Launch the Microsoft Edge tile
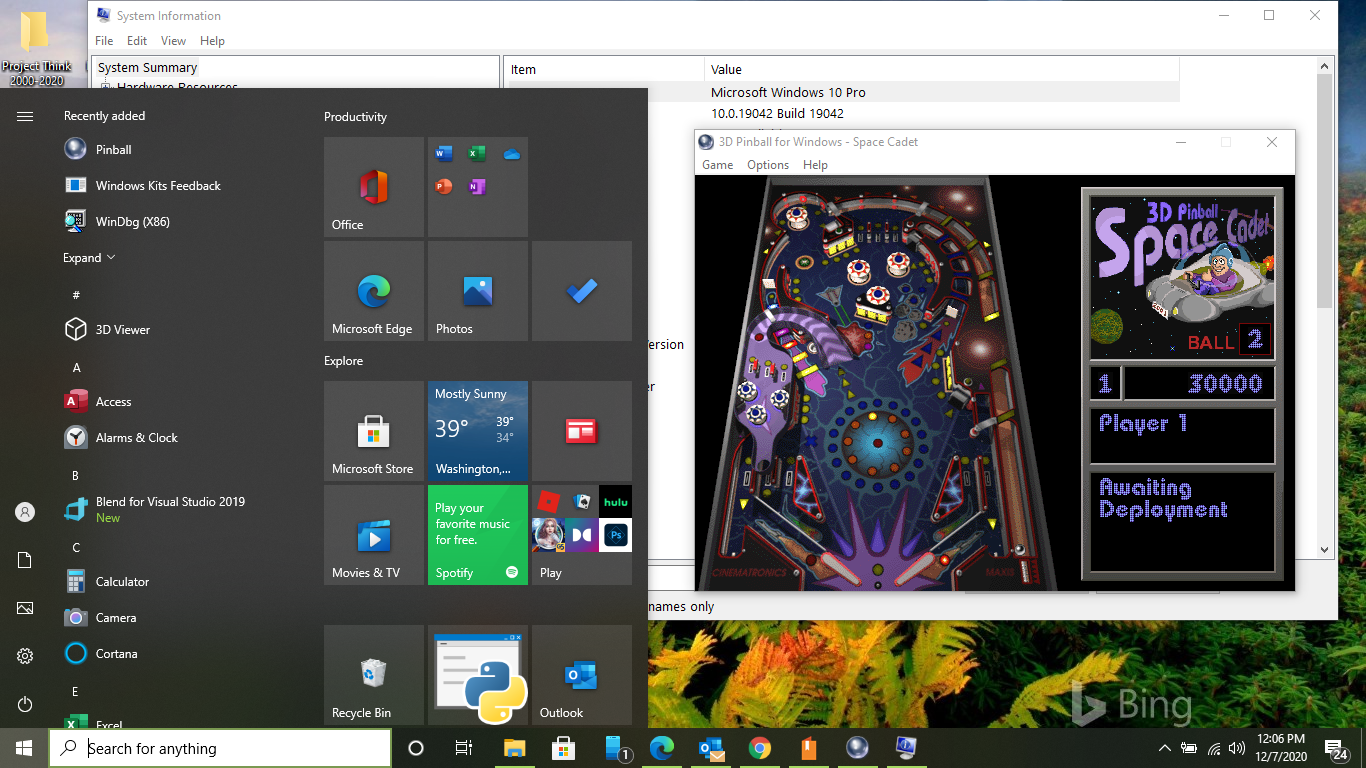Viewport: 1366px width, 768px height. pos(374,291)
